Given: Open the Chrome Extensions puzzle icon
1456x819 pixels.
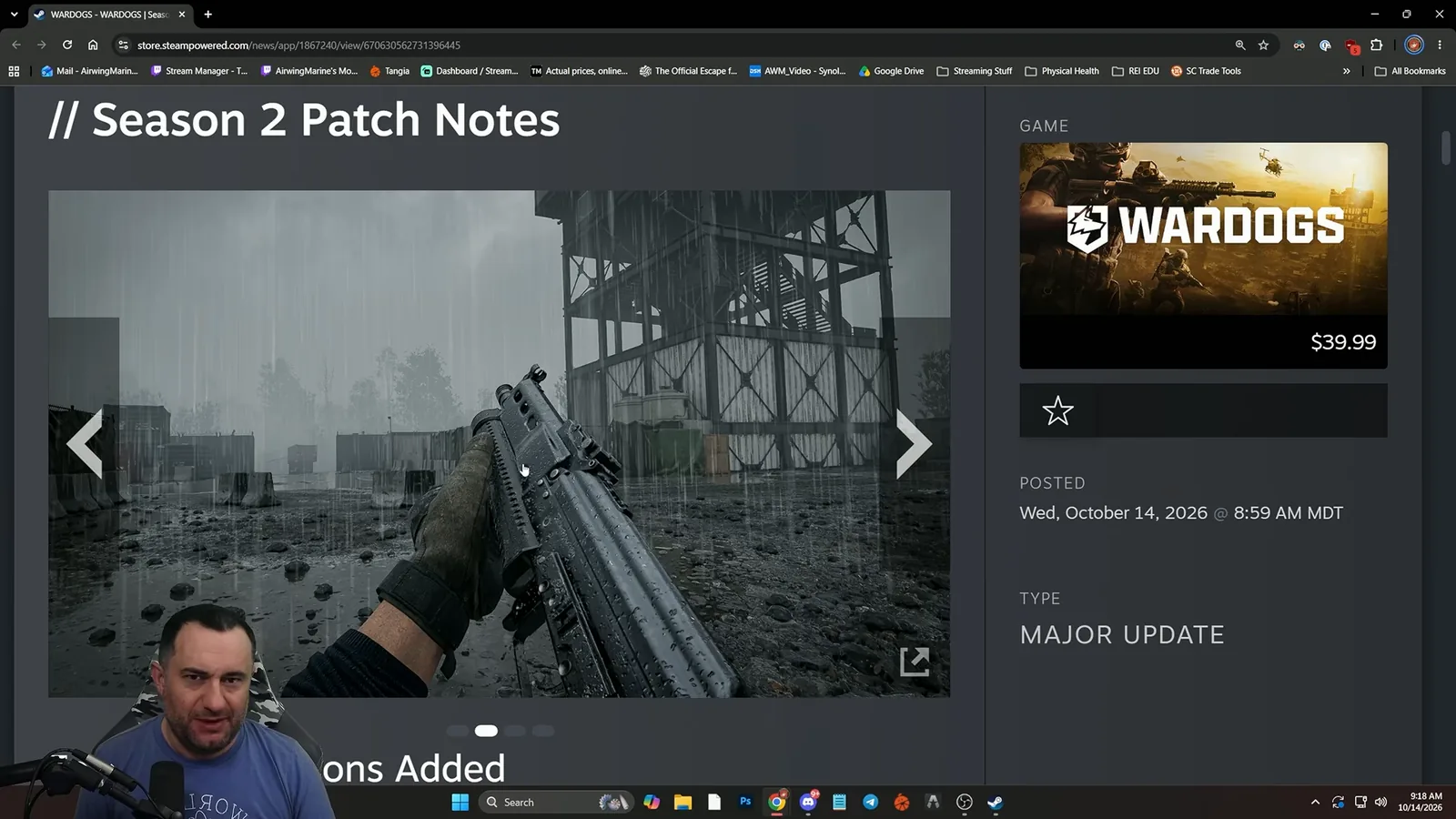Looking at the screenshot, I should (1376, 45).
